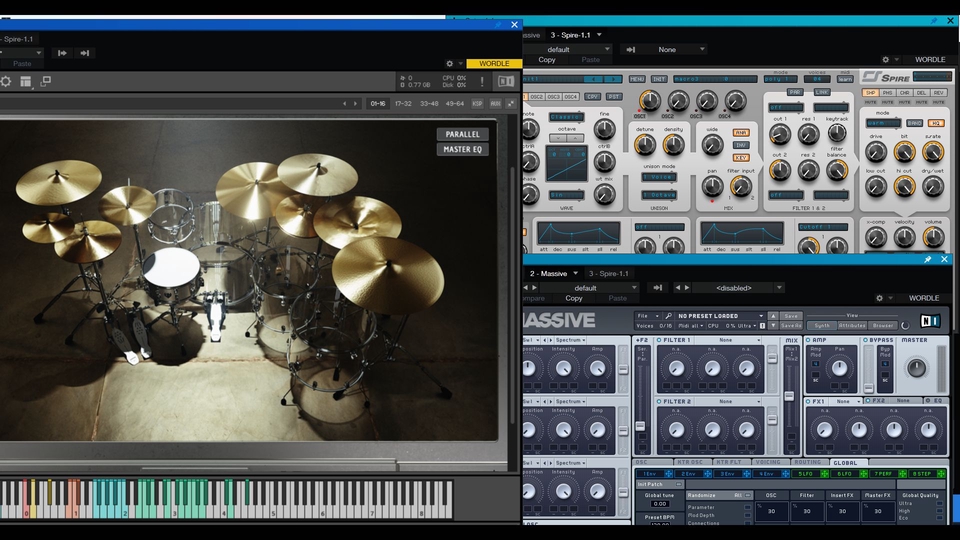Viewport: 960px width, 540px height.
Task: Open Kontakt workspace layout icon
Action: pos(26,81)
